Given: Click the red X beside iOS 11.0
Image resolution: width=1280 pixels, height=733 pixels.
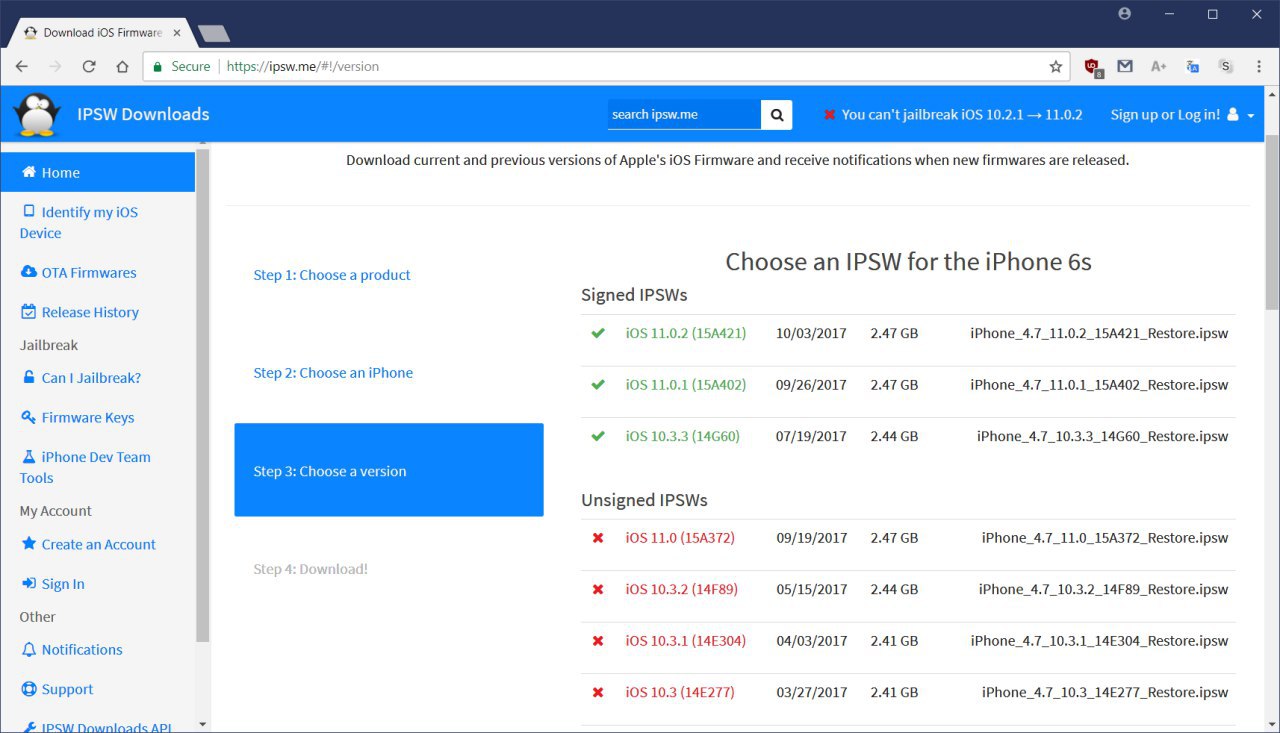Looking at the screenshot, I should coord(598,538).
